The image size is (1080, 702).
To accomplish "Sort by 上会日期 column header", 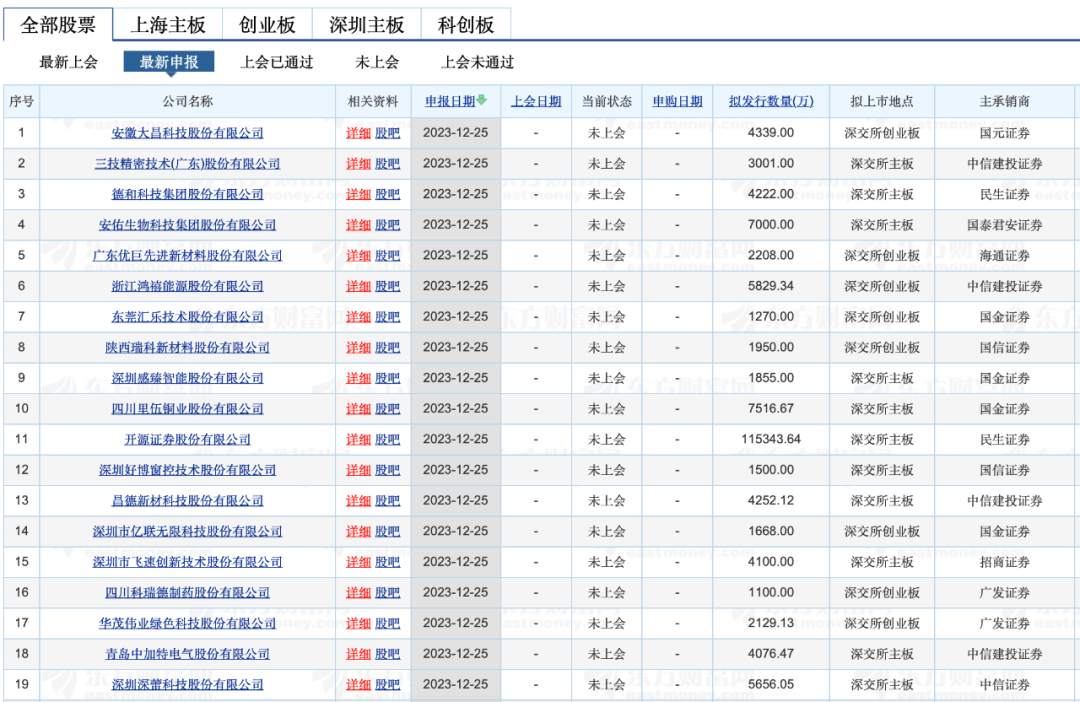I will 536,101.
